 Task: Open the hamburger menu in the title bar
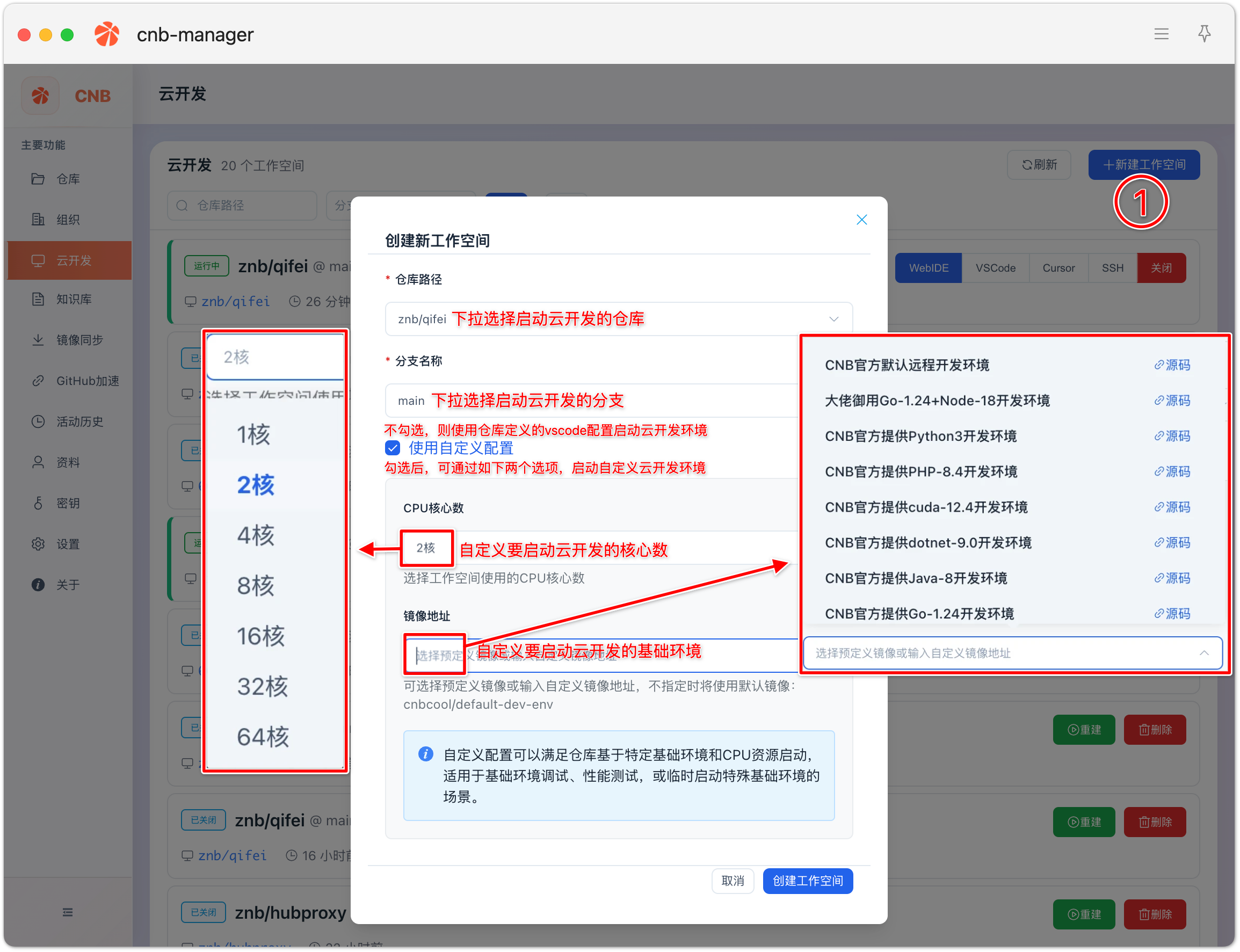1161,34
